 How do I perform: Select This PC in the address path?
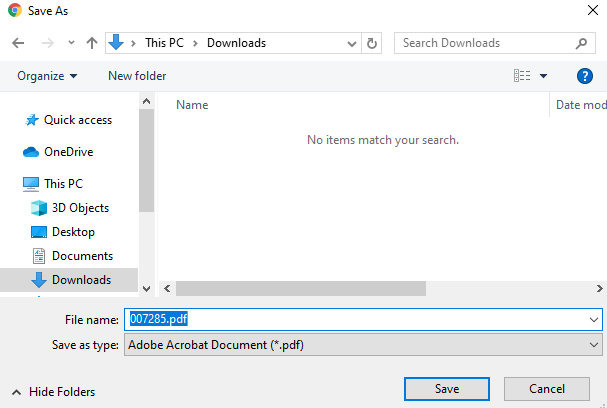coord(164,43)
